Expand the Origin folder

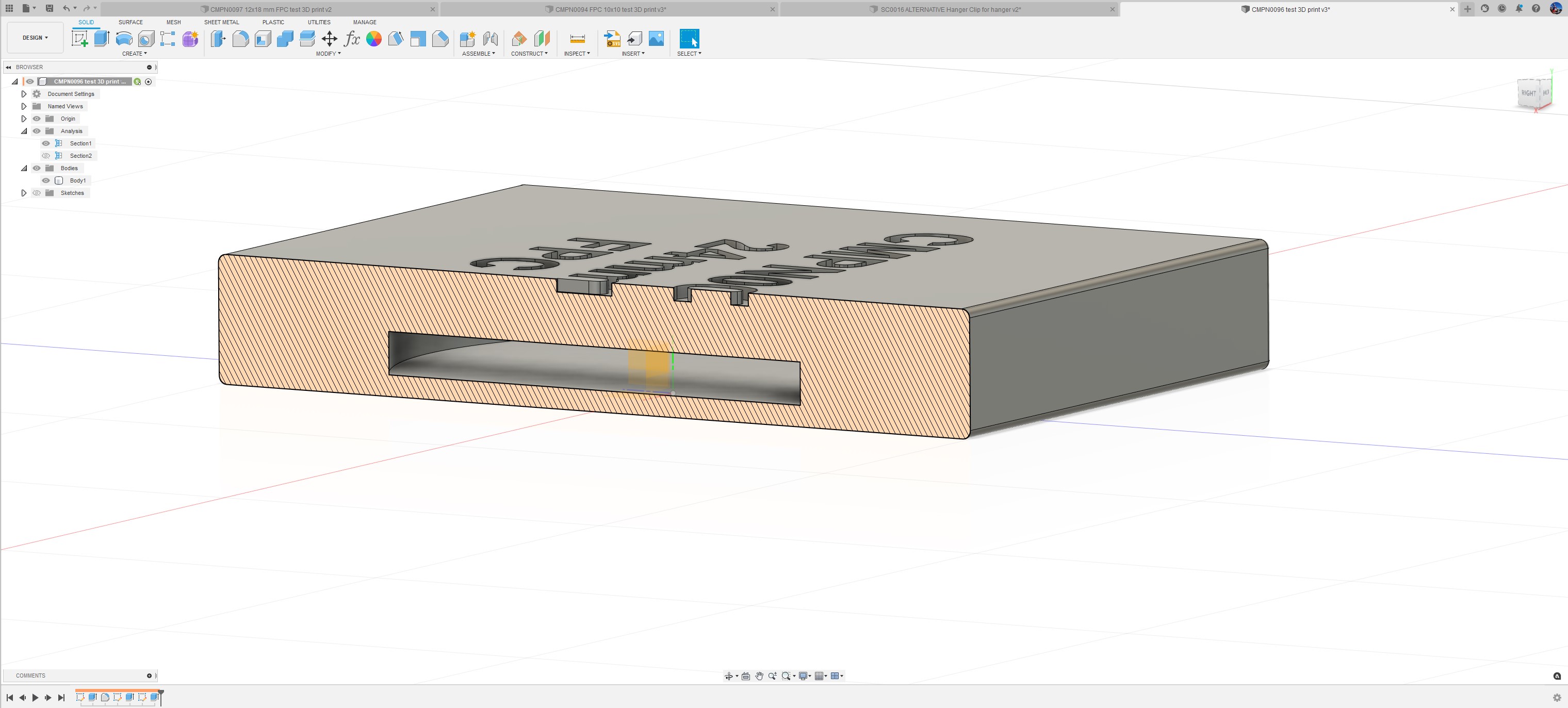[x=24, y=119]
